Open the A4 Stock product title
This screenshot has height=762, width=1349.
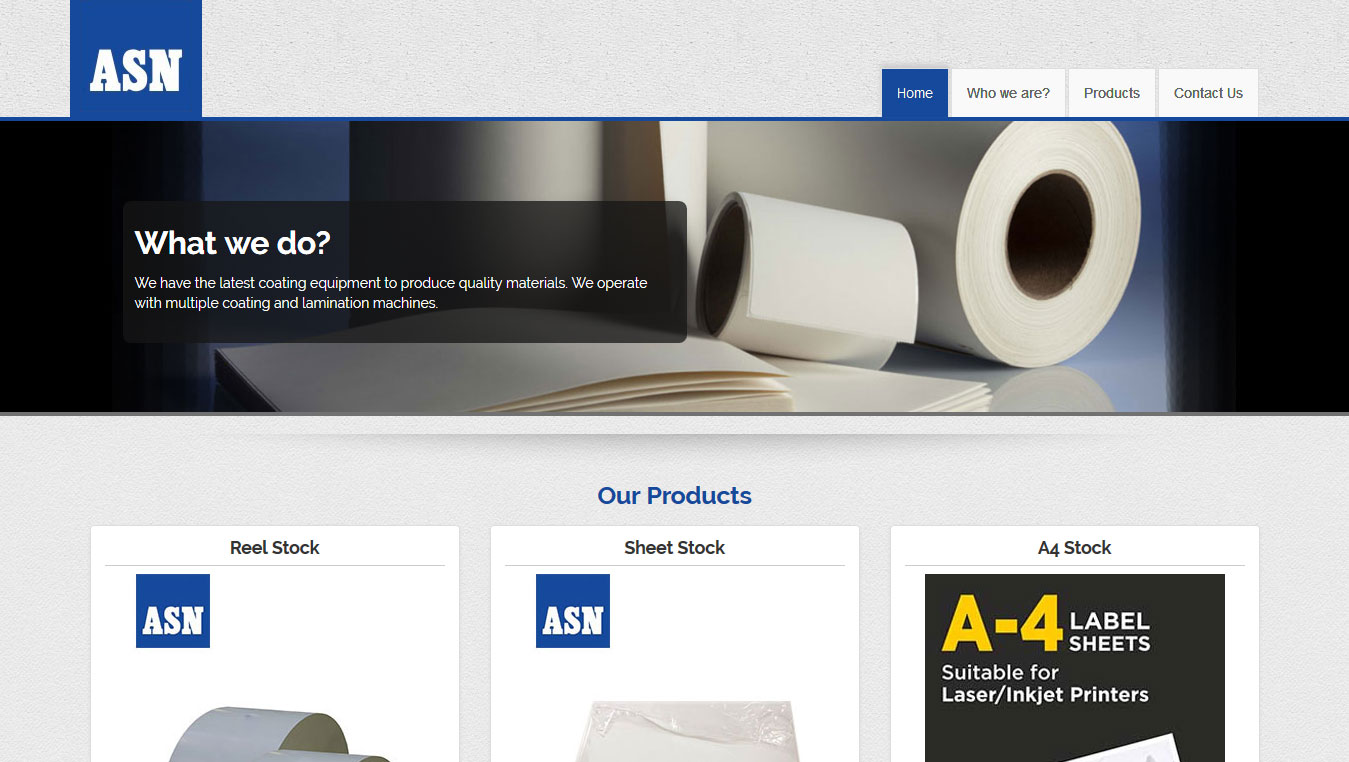[x=1075, y=548]
